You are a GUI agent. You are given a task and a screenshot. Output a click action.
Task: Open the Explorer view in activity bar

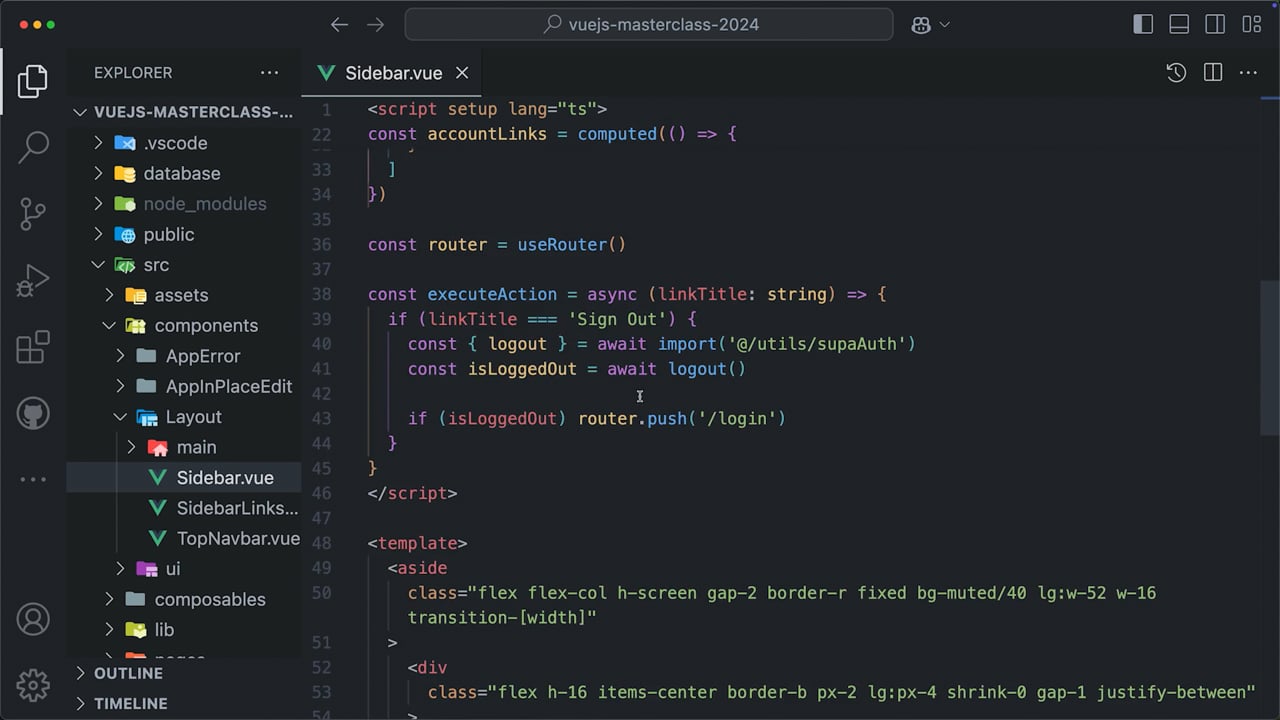point(33,81)
